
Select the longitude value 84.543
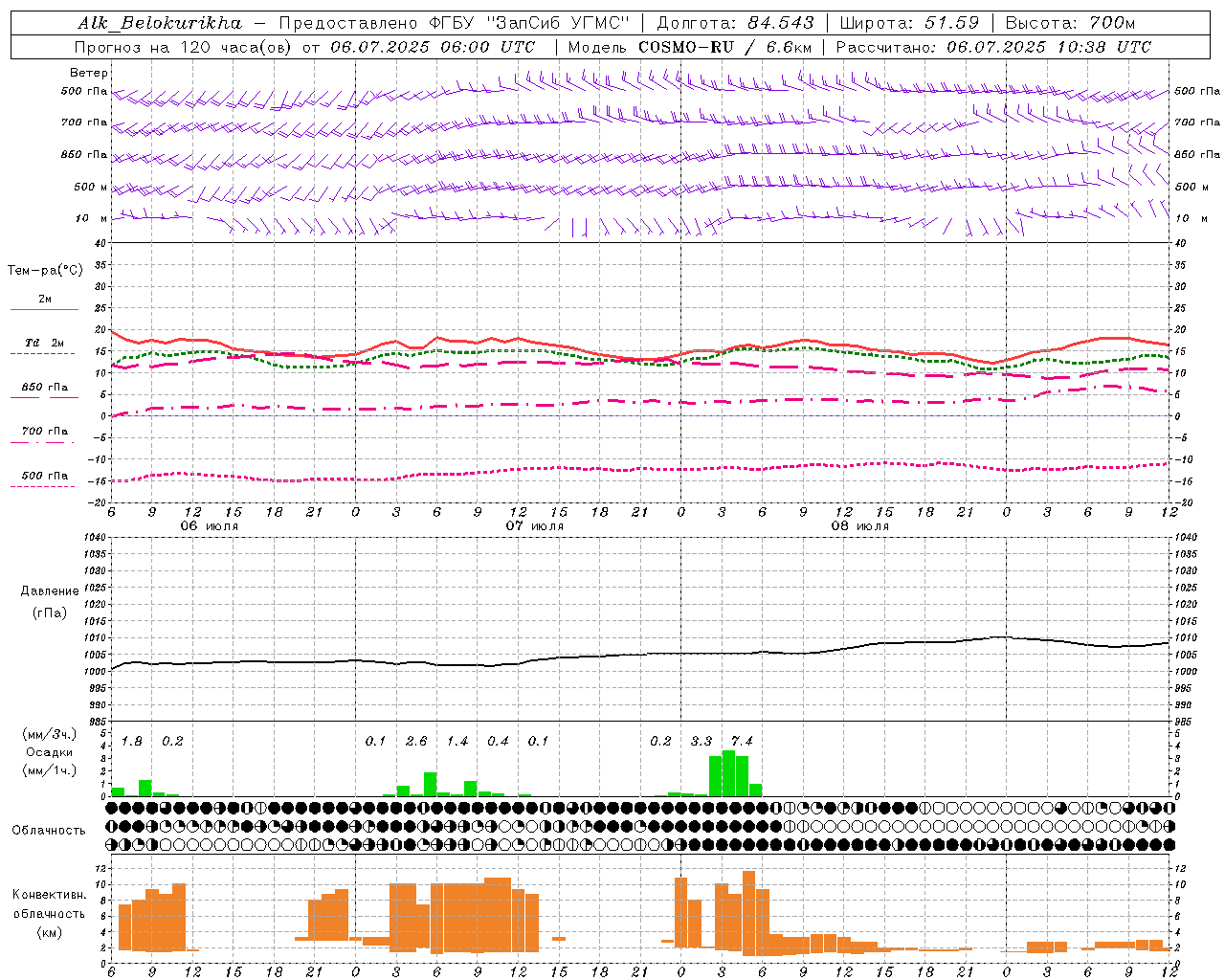click(781, 23)
